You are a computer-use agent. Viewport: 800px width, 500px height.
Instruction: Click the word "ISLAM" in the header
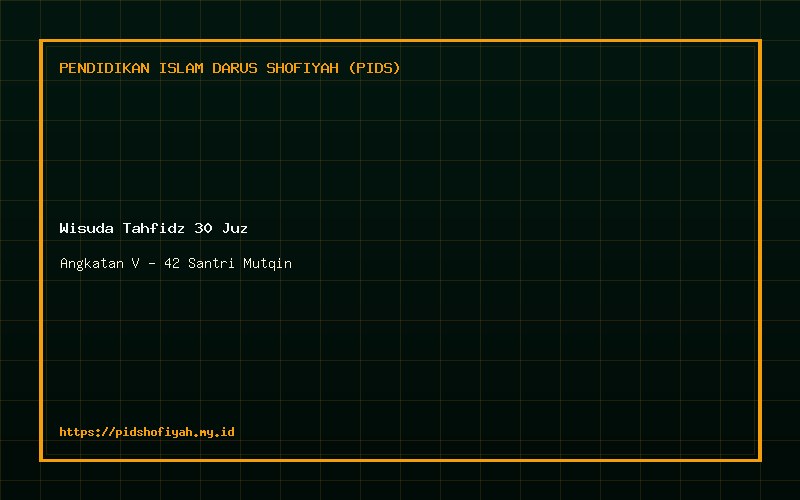point(181,68)
